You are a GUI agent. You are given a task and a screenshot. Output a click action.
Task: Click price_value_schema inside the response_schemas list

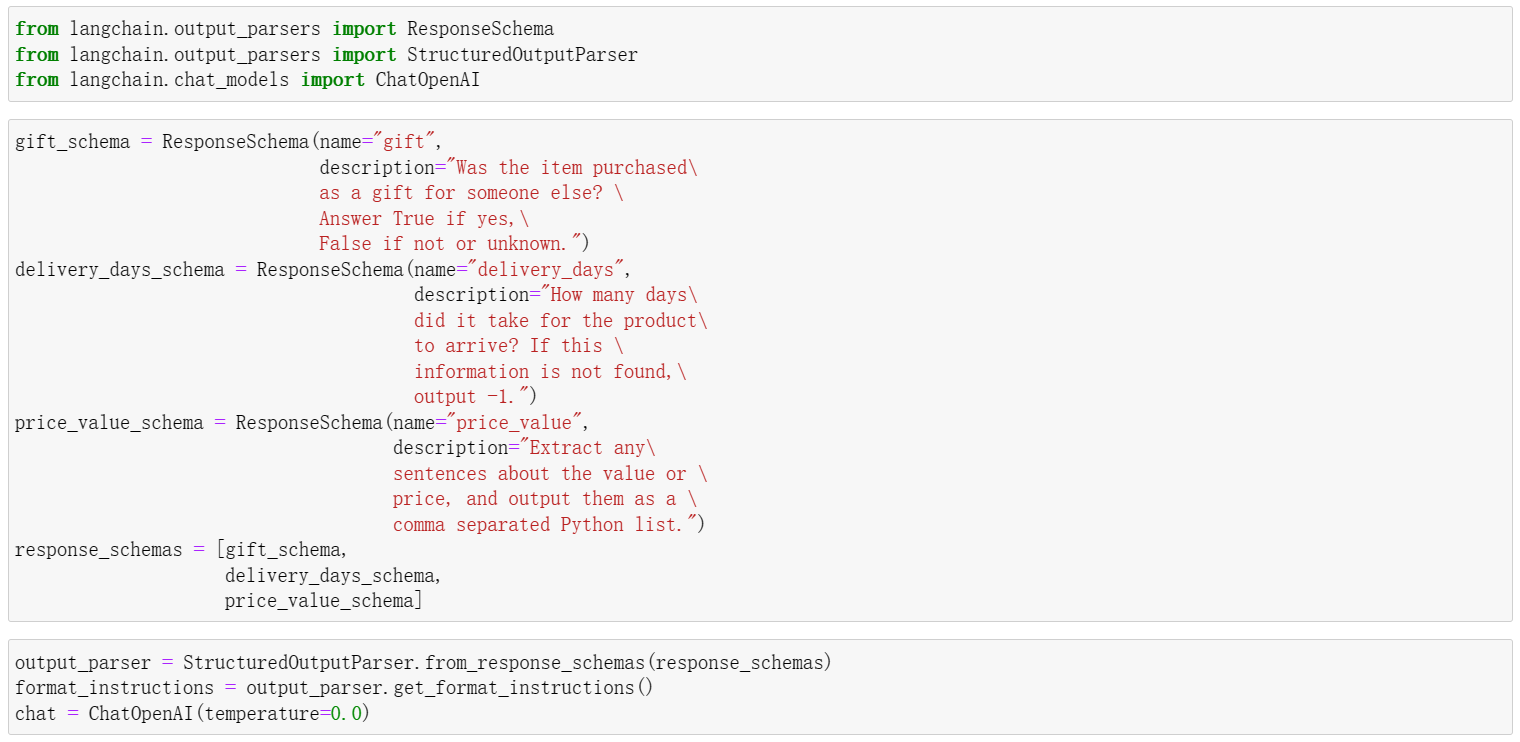click(320, 601)
